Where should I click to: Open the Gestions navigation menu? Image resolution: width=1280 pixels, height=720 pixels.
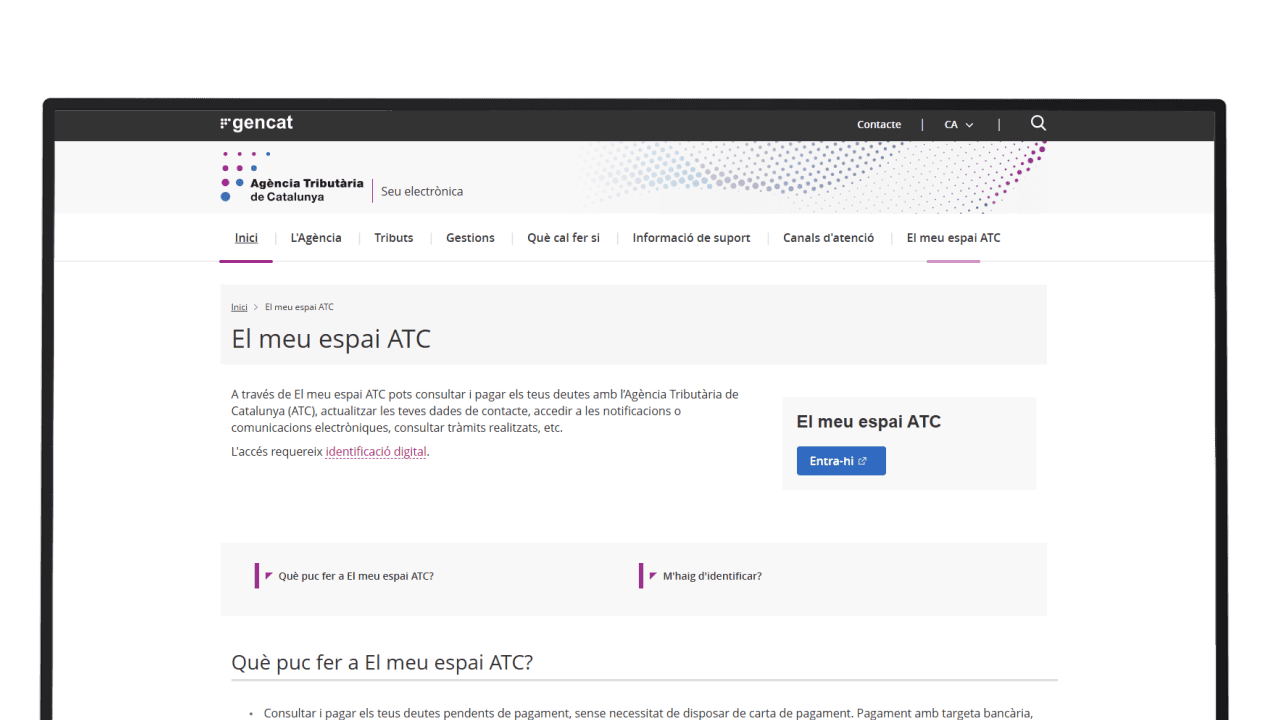tap(470, 238)
